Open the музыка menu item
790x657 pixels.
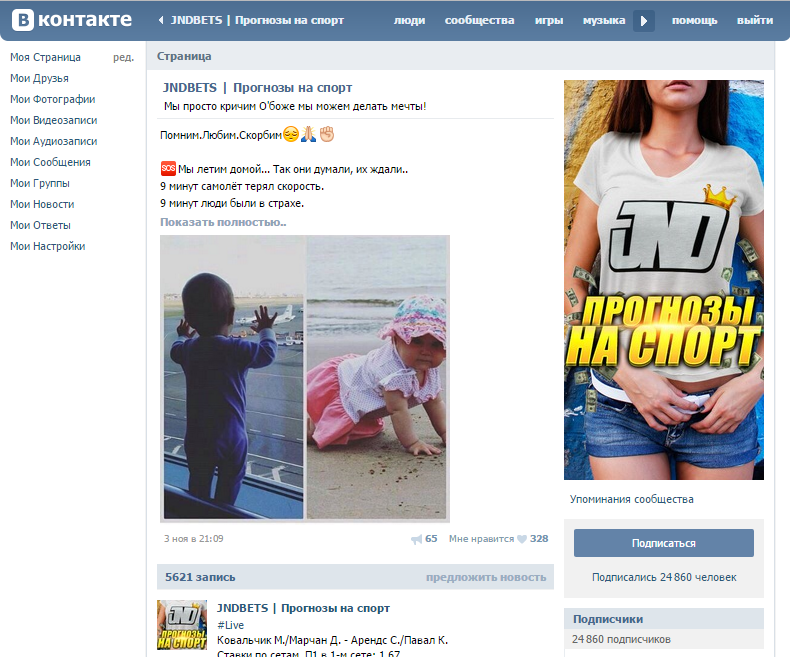coord(604,20)
